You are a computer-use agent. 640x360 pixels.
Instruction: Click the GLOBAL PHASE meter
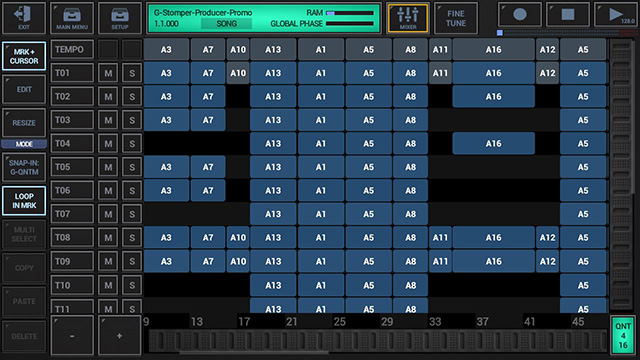350,24
